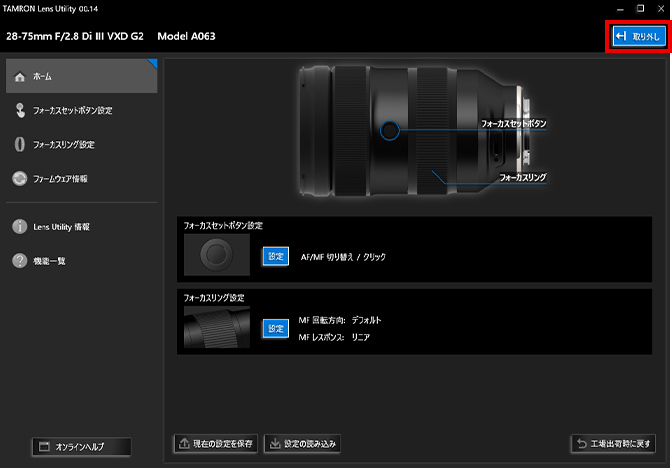
Task: Click the blue circle on the lens image
Action: click(390, 130)
